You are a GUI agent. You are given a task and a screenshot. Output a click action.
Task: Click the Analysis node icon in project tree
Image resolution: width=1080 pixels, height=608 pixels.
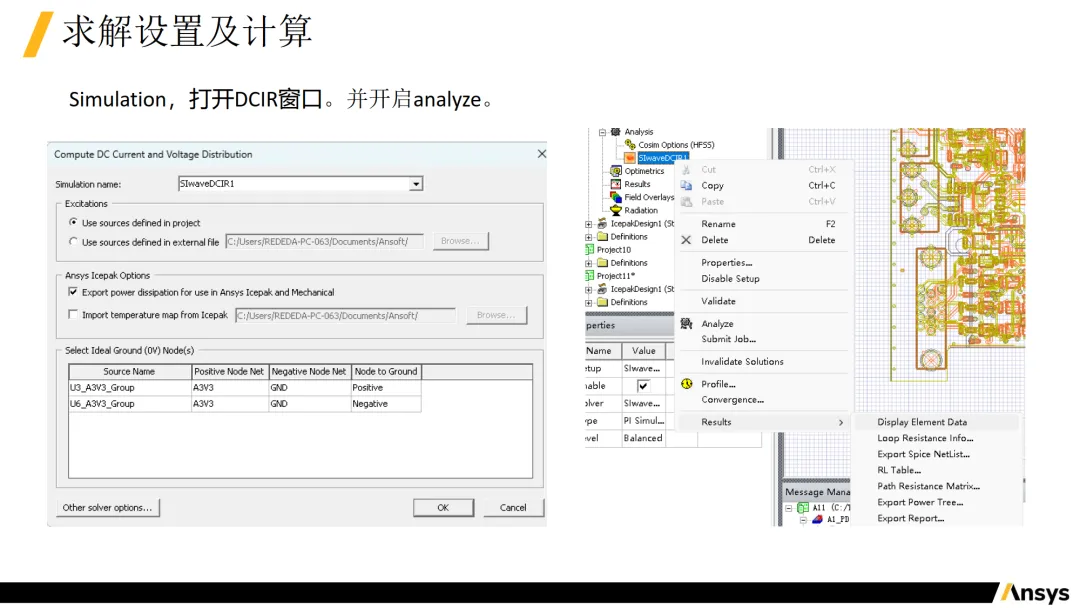[x=616, y=132]
